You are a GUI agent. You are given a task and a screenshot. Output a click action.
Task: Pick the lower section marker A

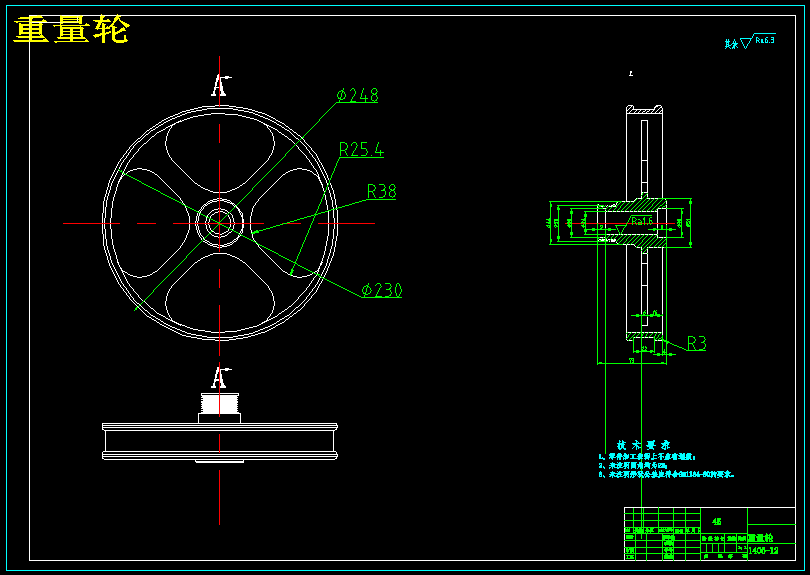coord(221,378)
